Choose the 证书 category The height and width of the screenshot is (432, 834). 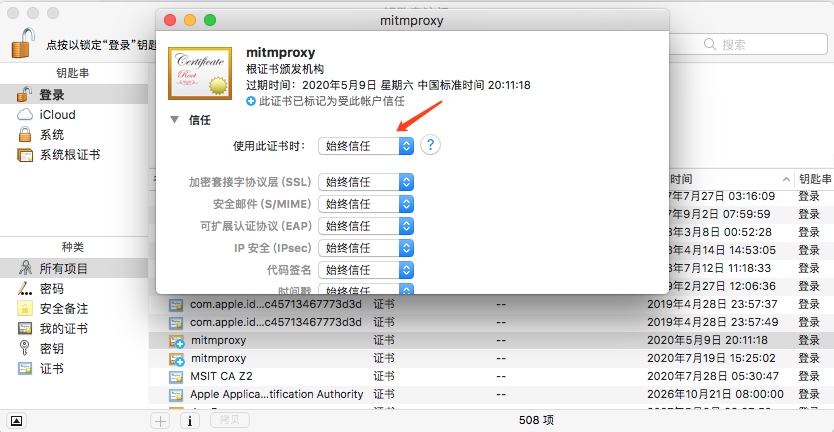pos(74,368)
